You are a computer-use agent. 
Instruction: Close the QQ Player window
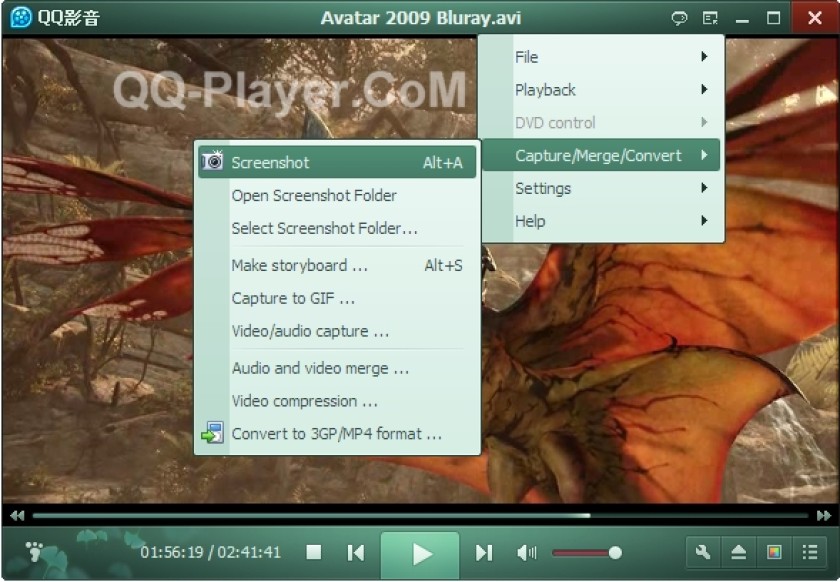[x=815, y=18]
